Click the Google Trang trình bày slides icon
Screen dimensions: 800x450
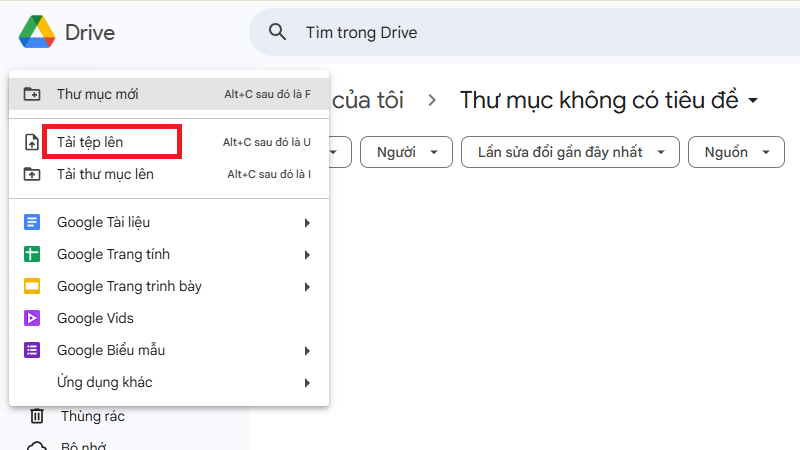[x=32, y=286]
